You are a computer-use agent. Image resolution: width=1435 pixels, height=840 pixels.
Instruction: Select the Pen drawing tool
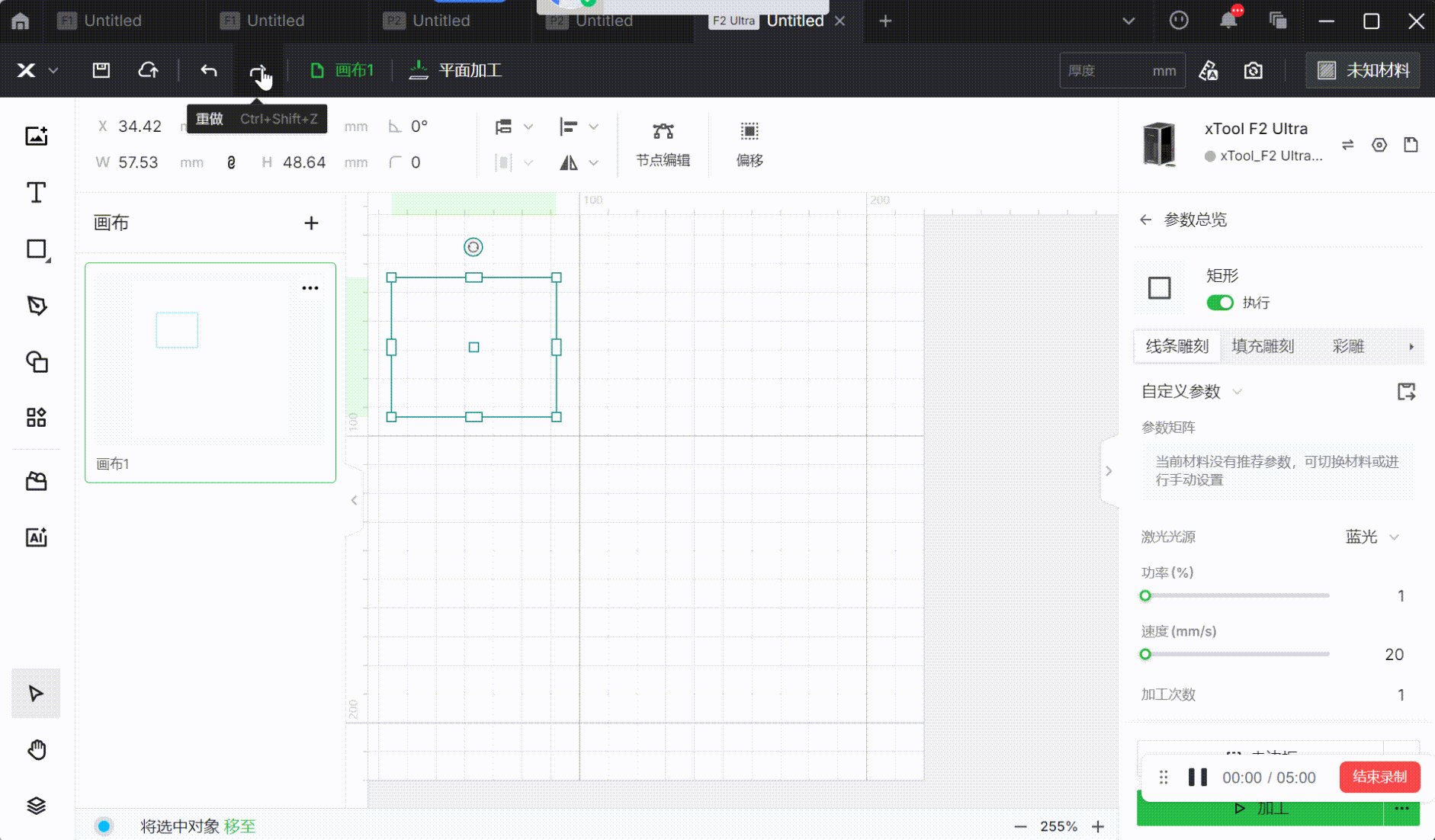(36, 306)
